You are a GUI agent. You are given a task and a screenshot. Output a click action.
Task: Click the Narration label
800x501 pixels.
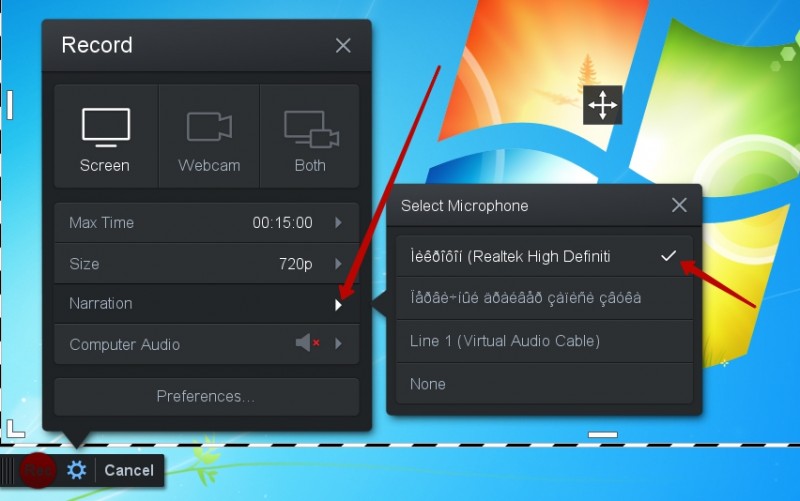pyautogui.click(x=101, y=304)
